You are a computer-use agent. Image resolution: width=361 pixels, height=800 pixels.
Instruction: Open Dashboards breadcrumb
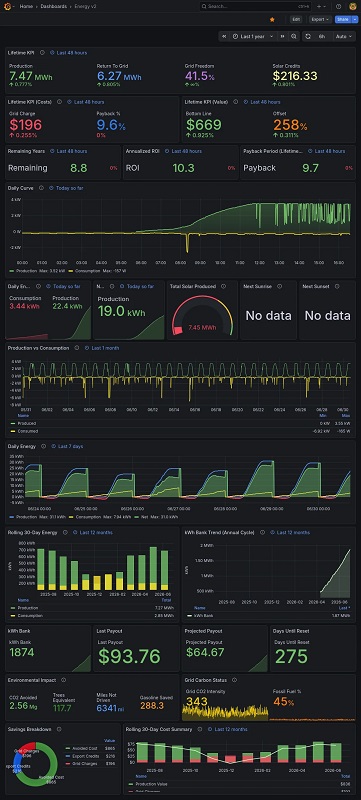pos(54,6)
